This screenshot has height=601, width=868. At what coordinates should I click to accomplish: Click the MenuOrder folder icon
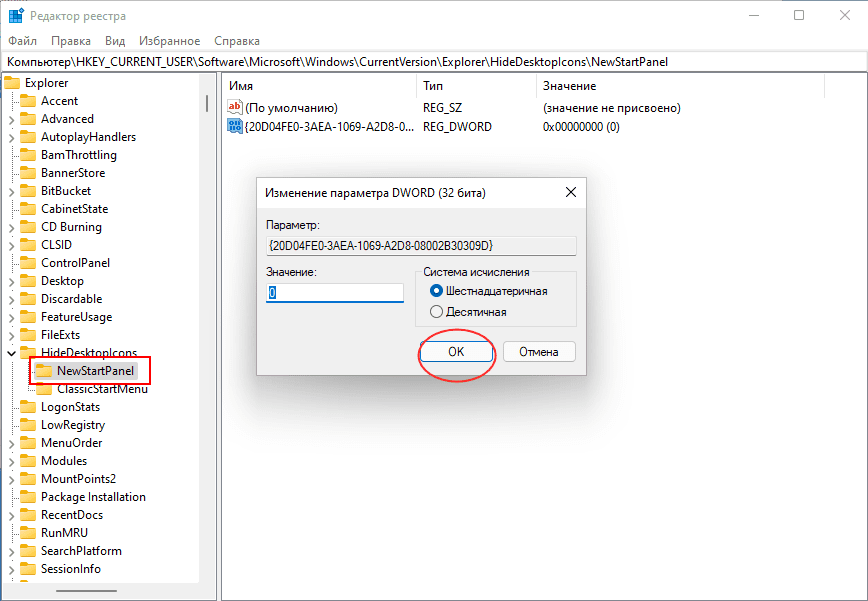pyautogui.click(x=28, y=443)
